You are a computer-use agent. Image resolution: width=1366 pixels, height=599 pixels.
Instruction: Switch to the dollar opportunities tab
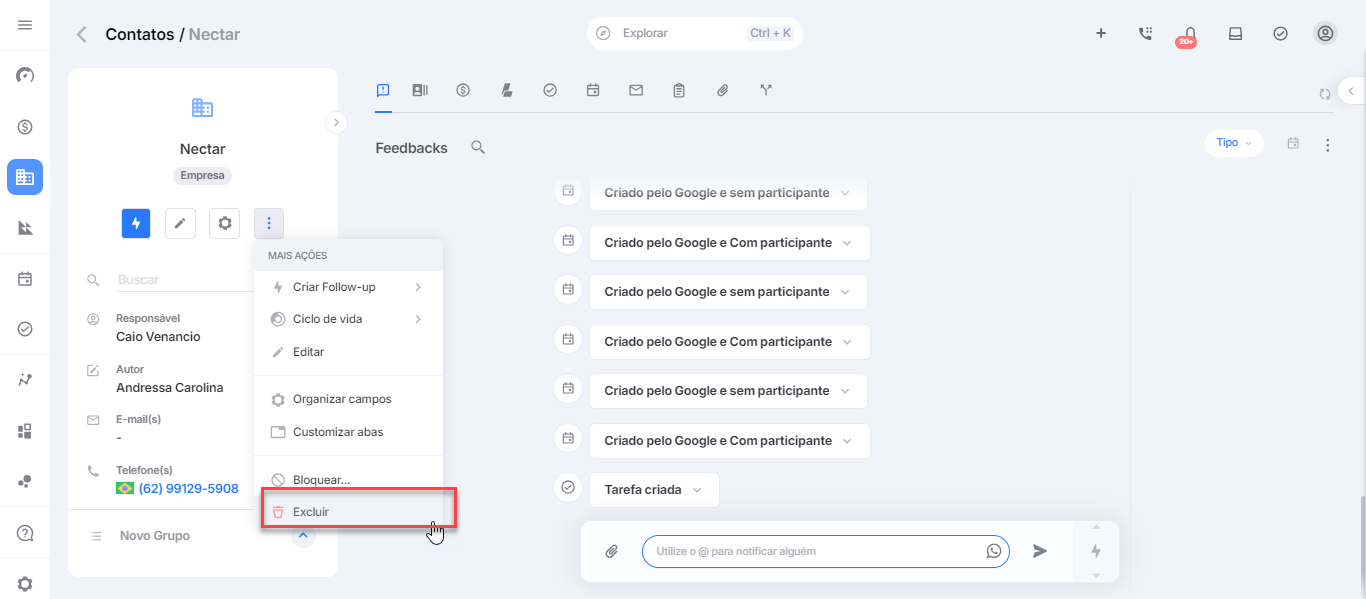pos(463,90)
